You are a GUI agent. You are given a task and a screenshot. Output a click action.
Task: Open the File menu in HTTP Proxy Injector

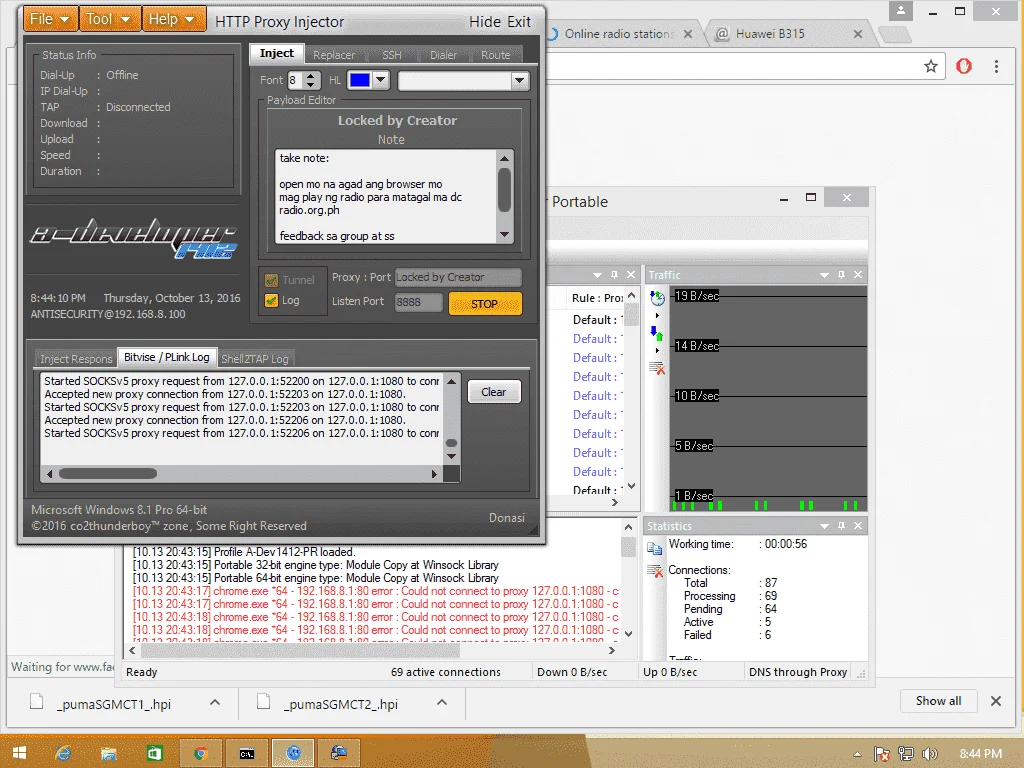pyautogui.click(x=50, y=20)
